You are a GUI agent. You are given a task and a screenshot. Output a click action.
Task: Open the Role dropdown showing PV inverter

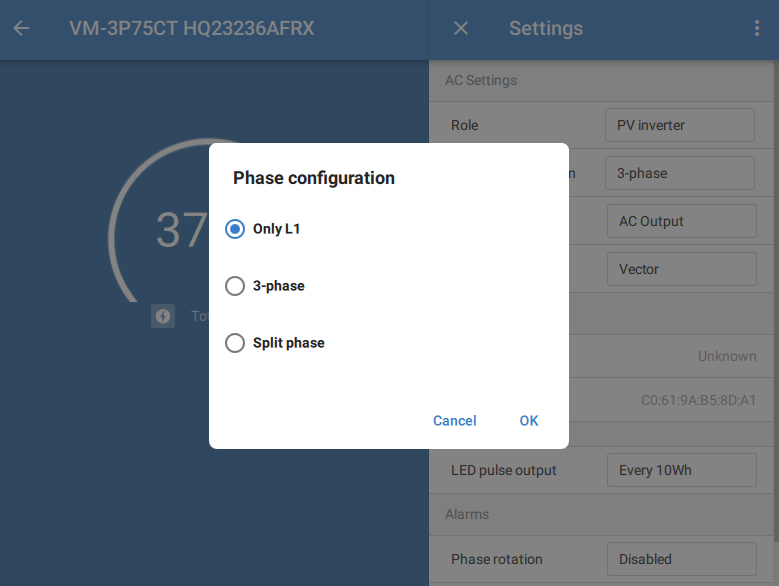pos(679,125)
